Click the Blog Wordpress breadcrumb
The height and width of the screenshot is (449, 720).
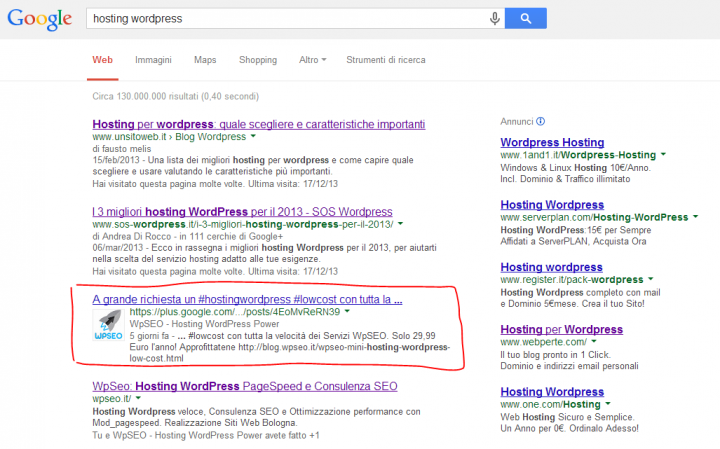pos(210,137)
